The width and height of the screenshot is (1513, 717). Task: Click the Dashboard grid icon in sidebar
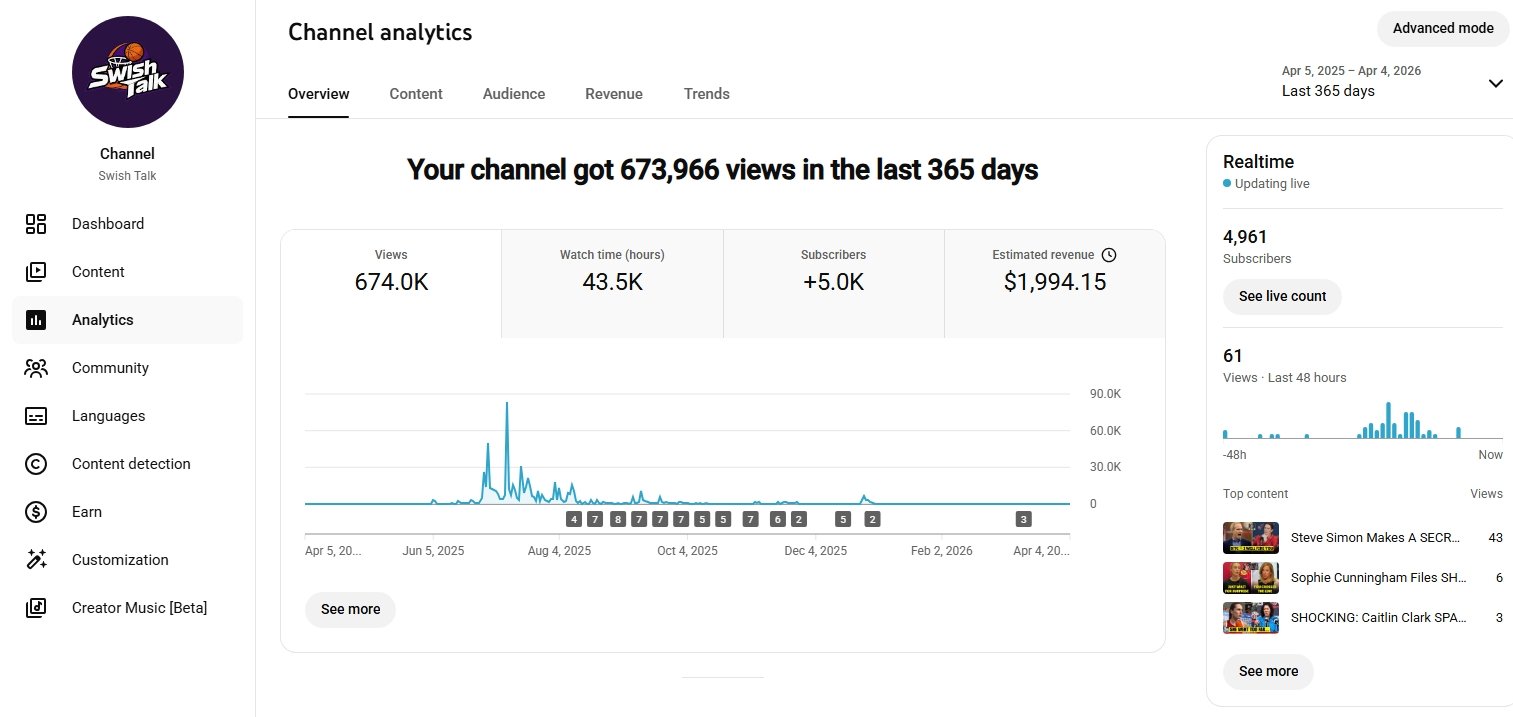click(x=36, y=224)
